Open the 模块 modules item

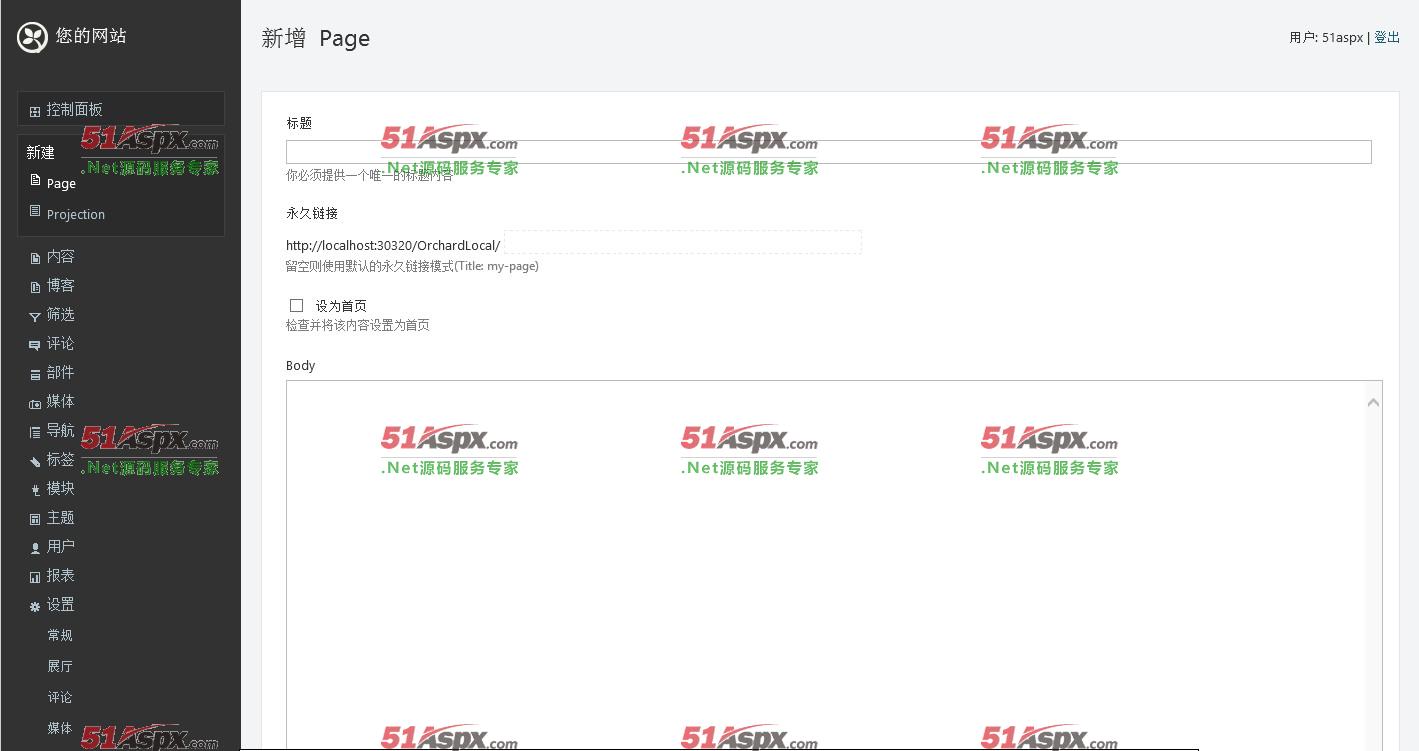pos(60,489)
